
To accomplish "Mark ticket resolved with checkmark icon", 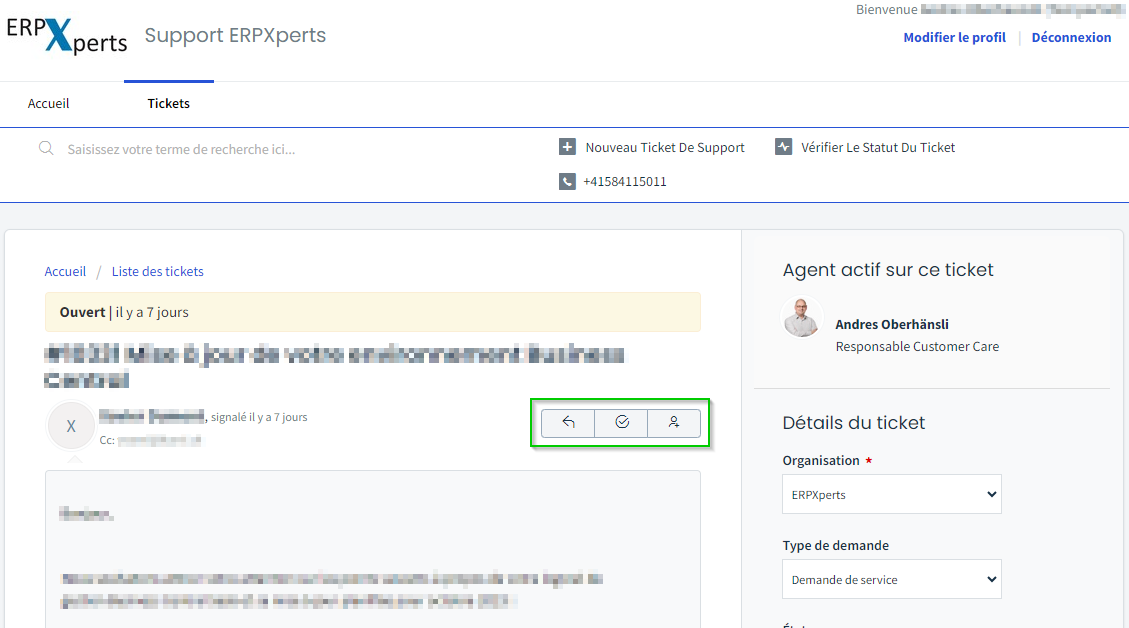I will coord(621,423).
